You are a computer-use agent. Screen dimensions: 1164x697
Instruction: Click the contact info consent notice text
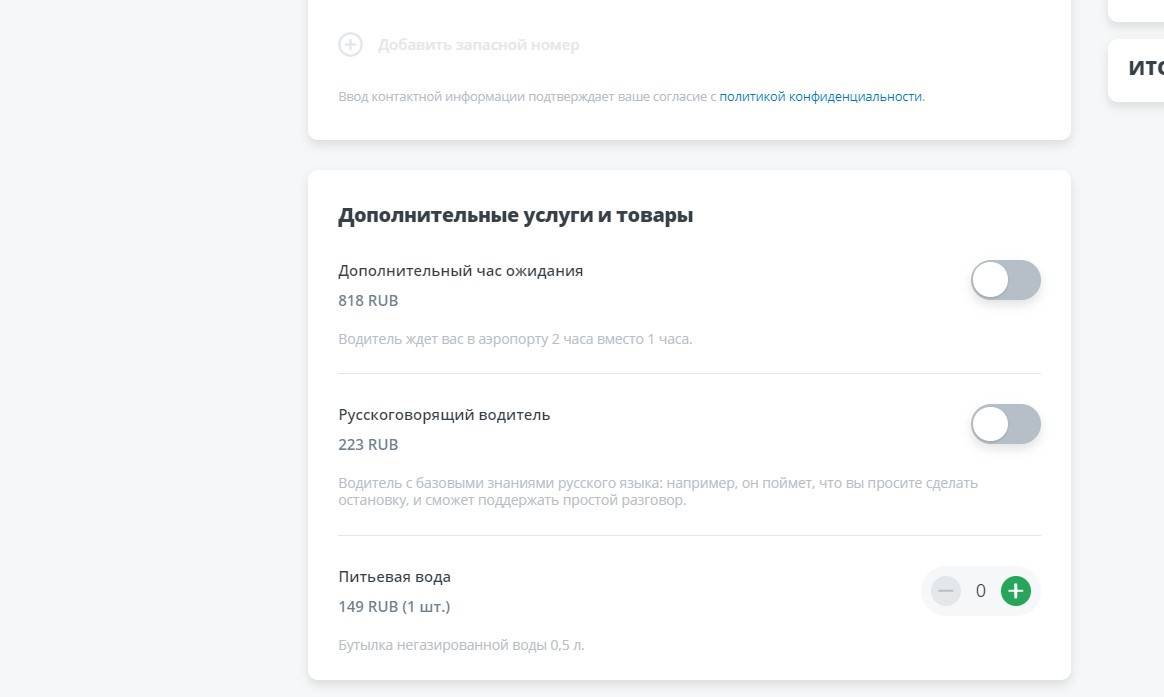coord(527,97)
